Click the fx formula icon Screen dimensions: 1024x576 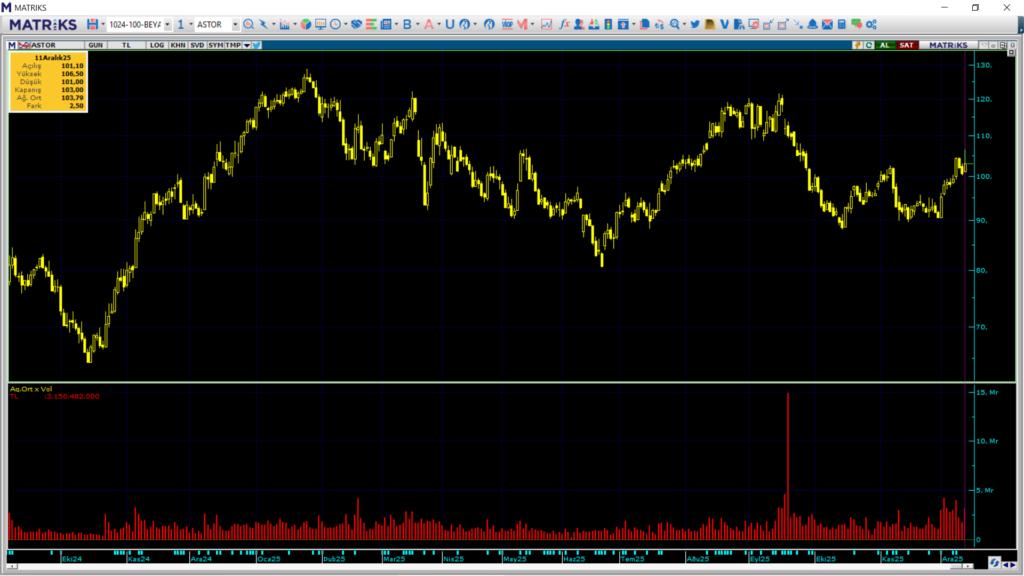point(565,24)
